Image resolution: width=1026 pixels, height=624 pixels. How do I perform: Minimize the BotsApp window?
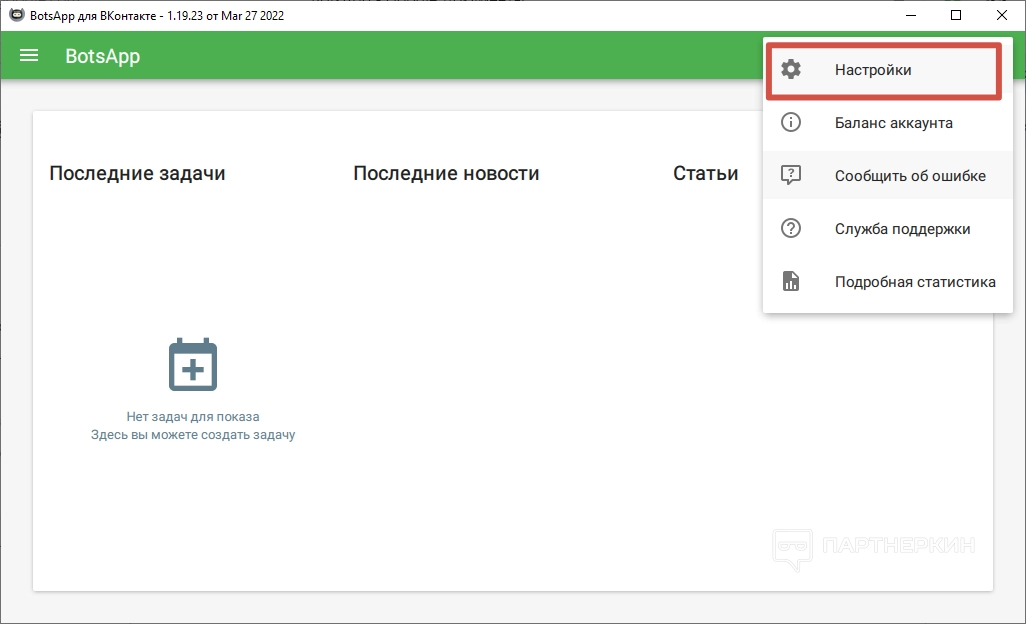911,15
